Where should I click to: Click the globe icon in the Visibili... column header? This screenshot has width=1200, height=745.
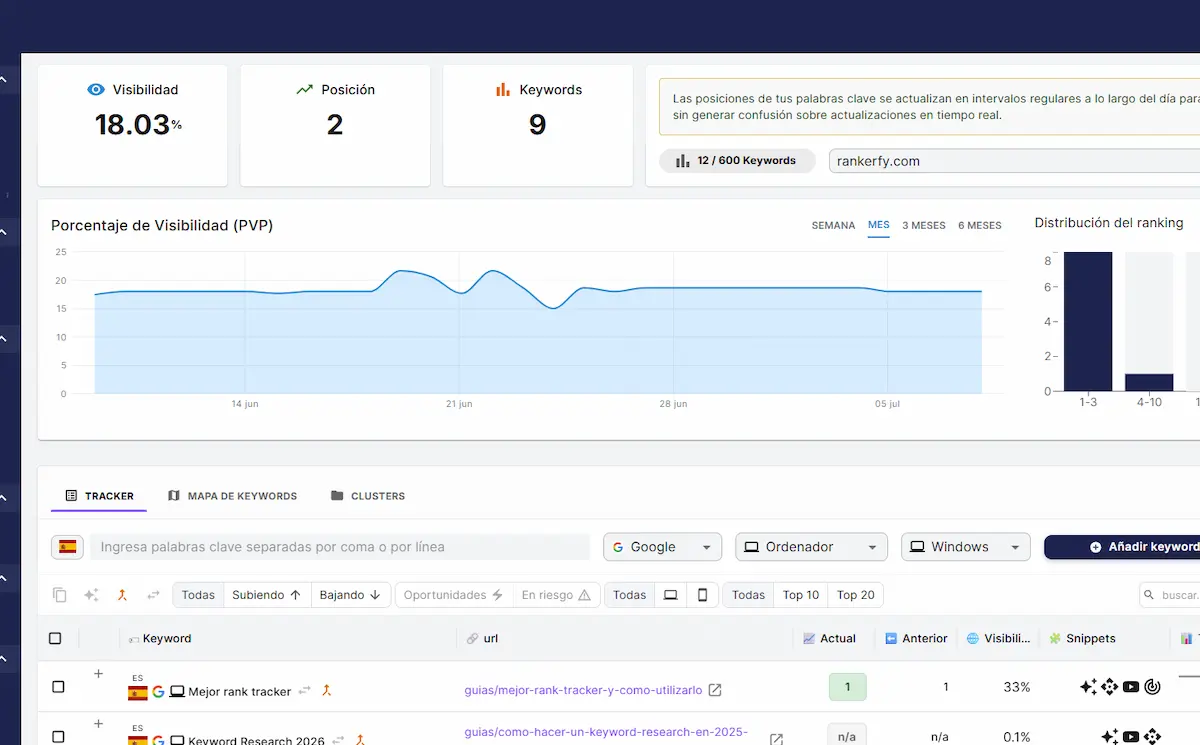click(x=973, y=638)
